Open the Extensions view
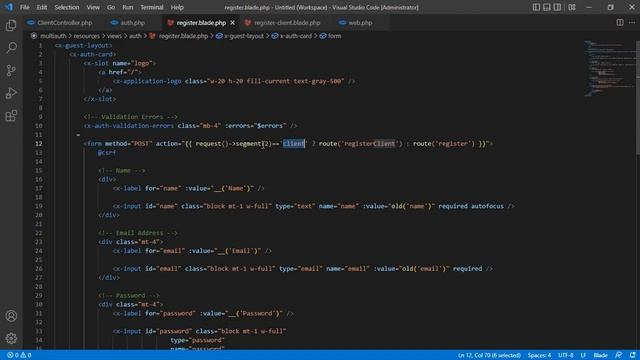640x360 pixels. click(11, 116)
